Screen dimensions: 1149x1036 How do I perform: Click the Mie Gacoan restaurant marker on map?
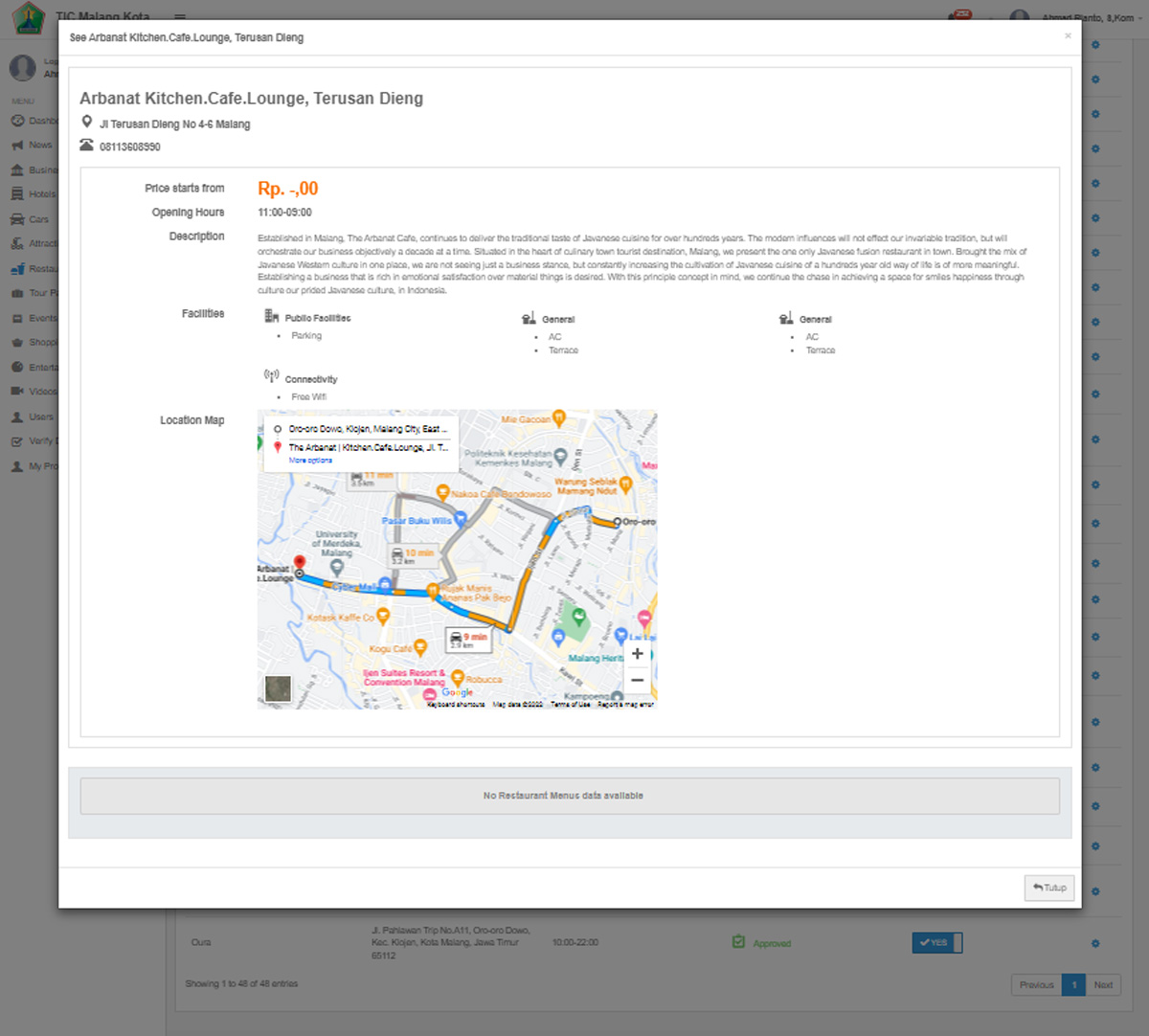559,418
